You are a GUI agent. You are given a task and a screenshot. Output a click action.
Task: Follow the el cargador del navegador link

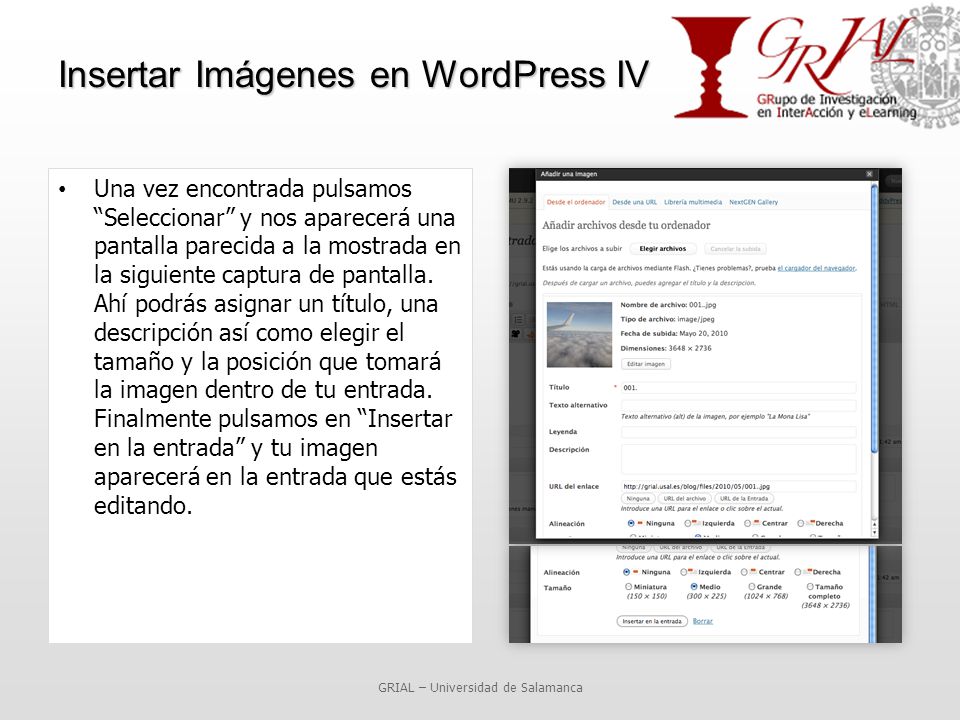(x=816, y=268)
